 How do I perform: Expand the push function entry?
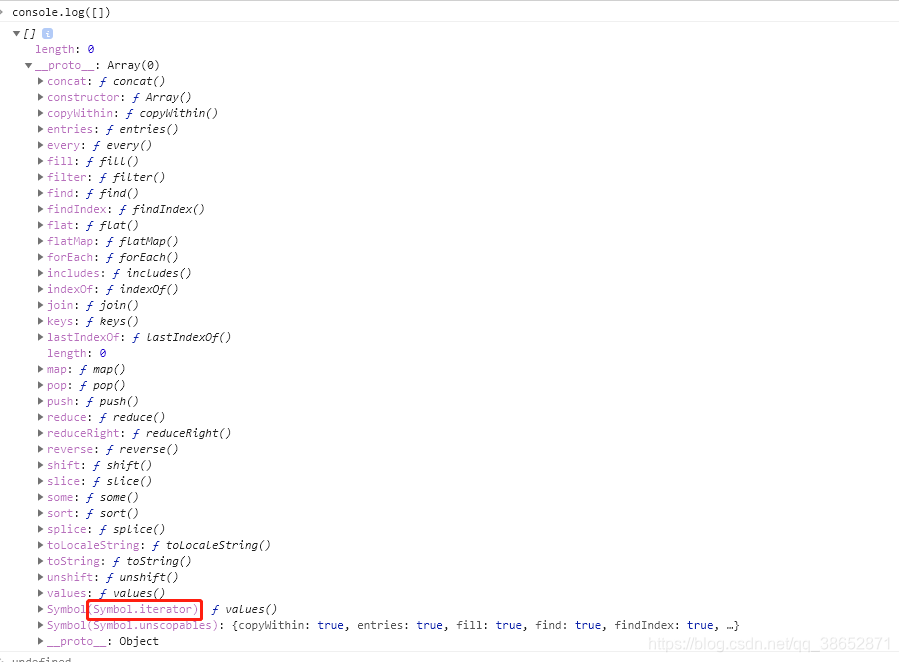[41, 402]
